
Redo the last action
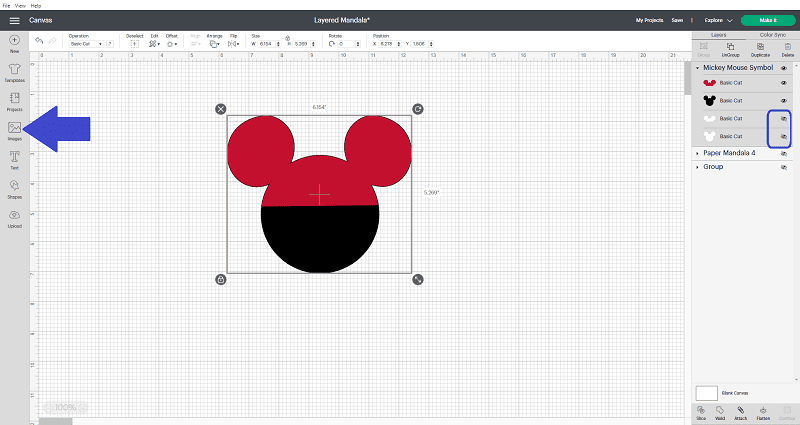click(52, 41)
